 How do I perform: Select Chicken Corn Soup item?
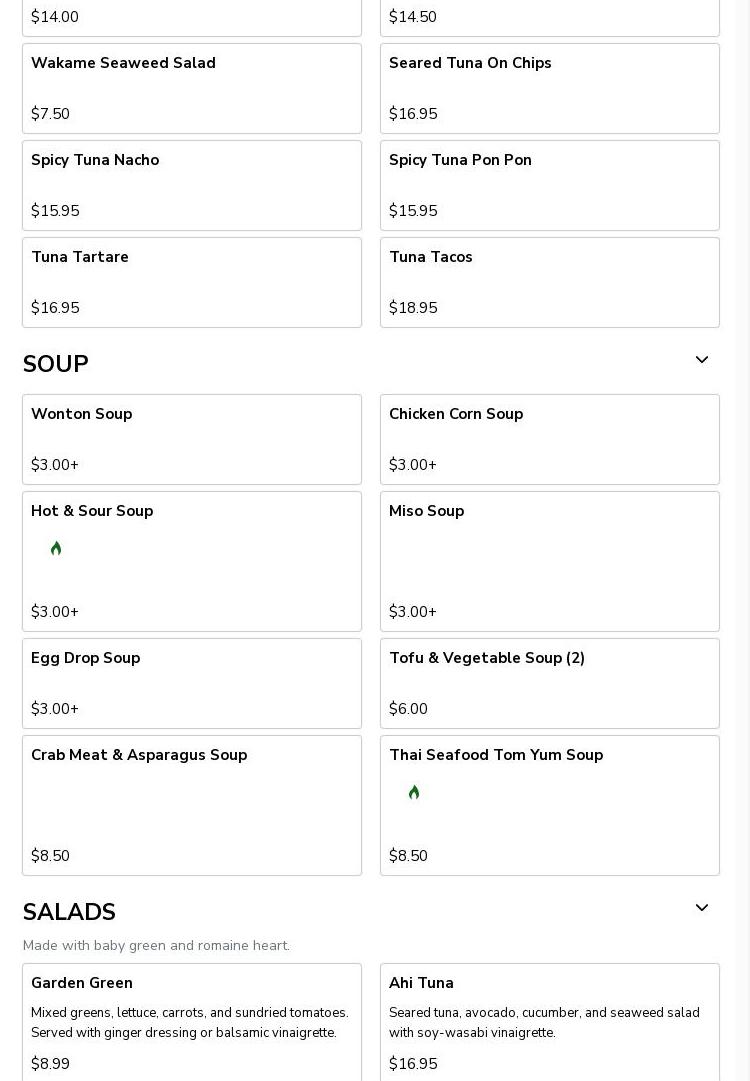(x=550, y=439)
